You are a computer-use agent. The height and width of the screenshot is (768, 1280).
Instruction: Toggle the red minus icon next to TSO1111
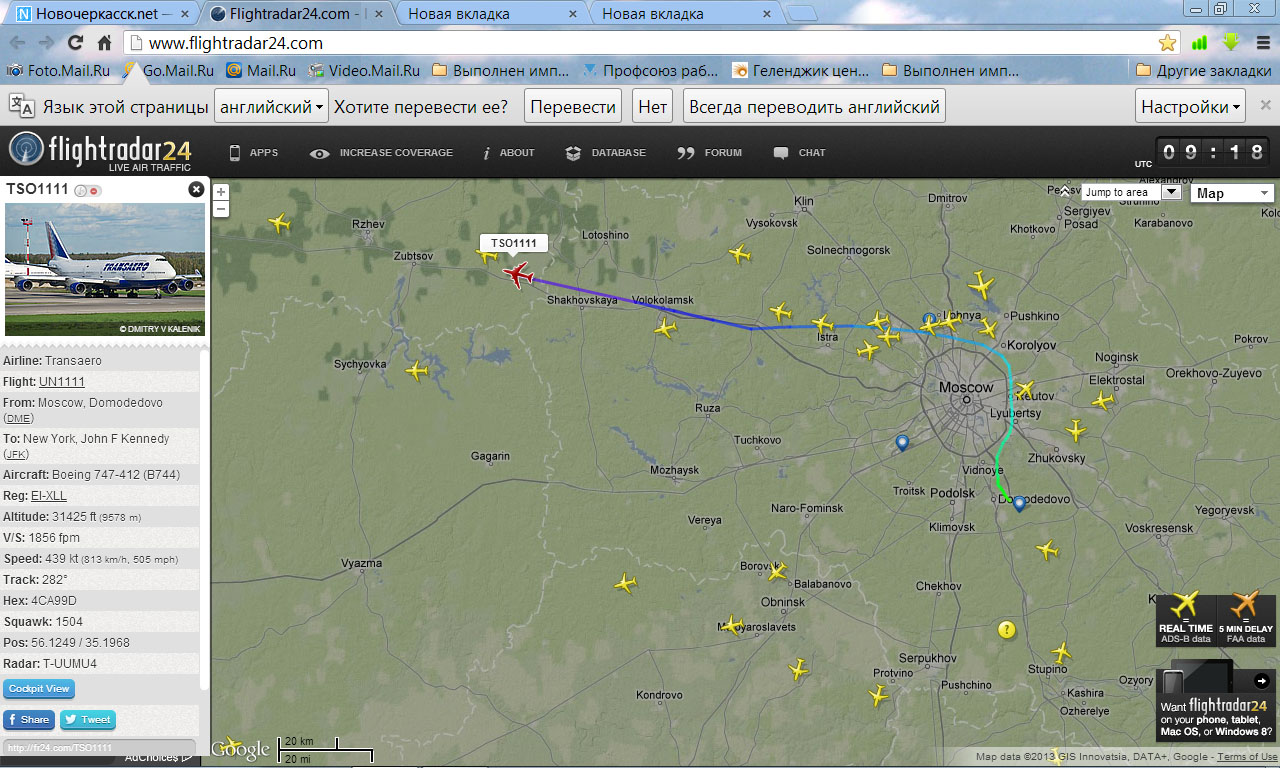click(x=94, y=190)
